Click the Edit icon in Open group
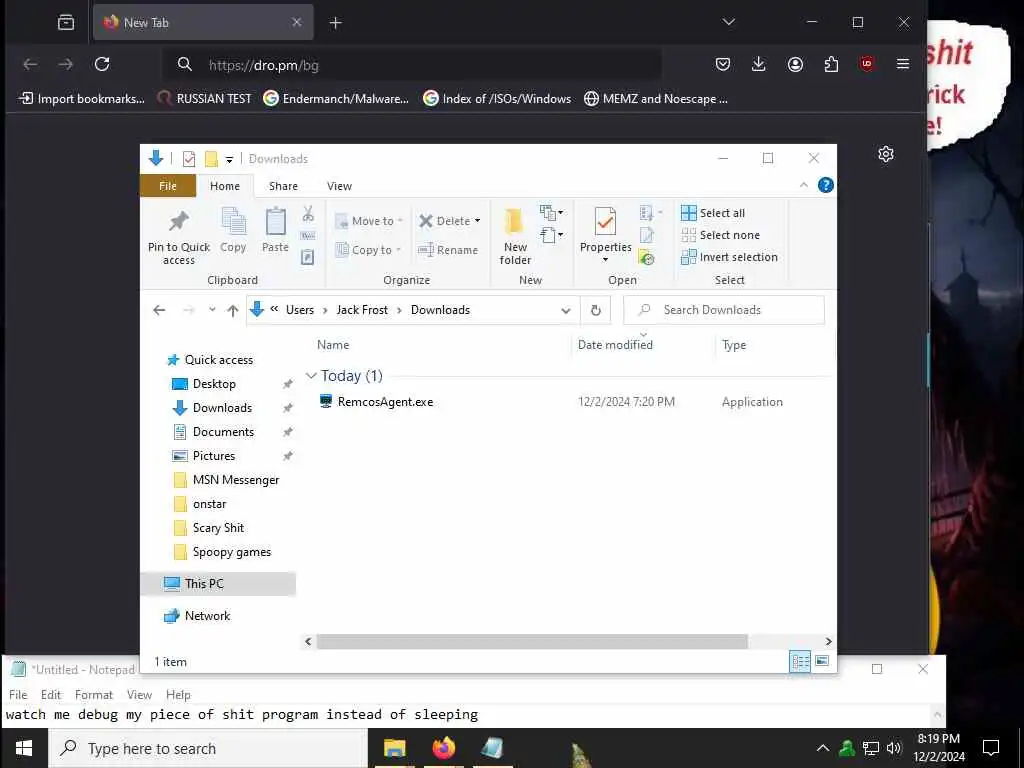Screen dimensions: 1024x768 click(647, 235)
